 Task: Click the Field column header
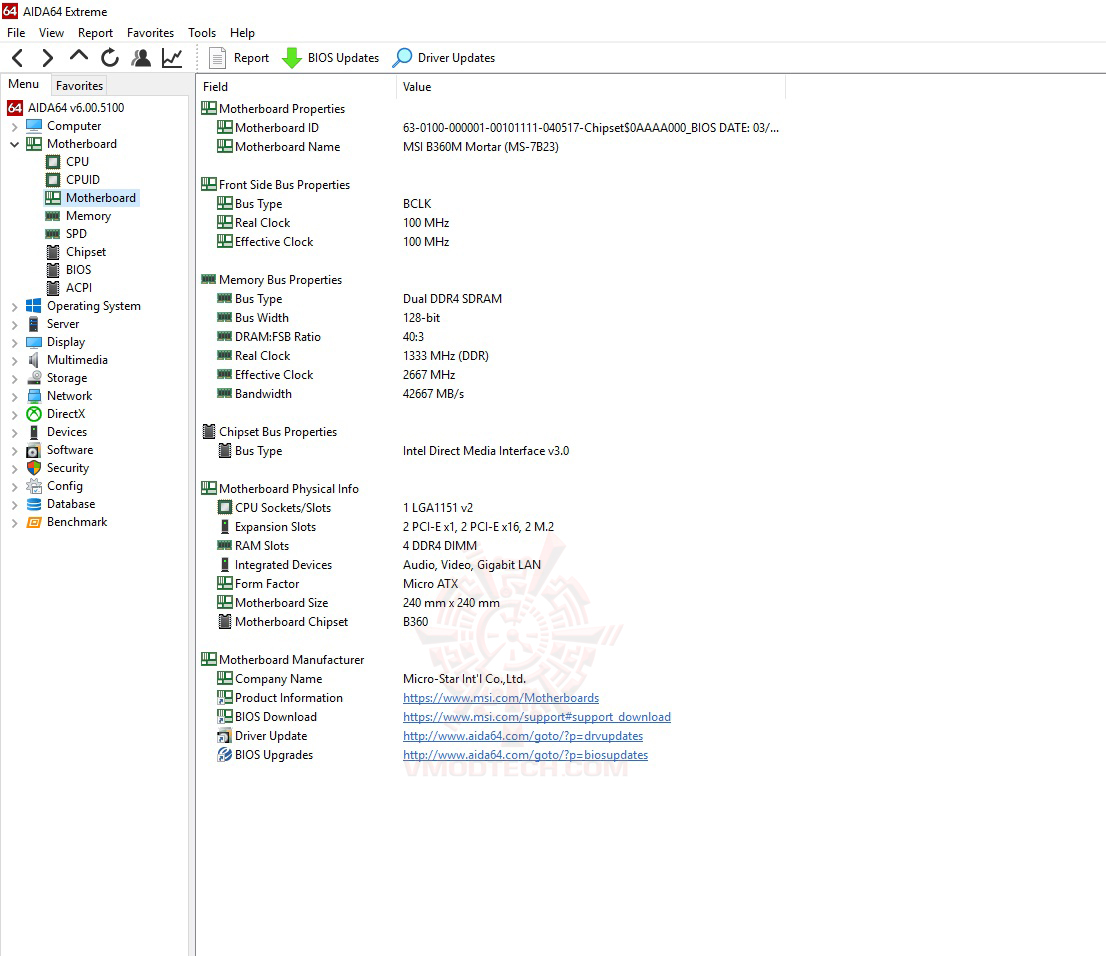tap(296, 87)
